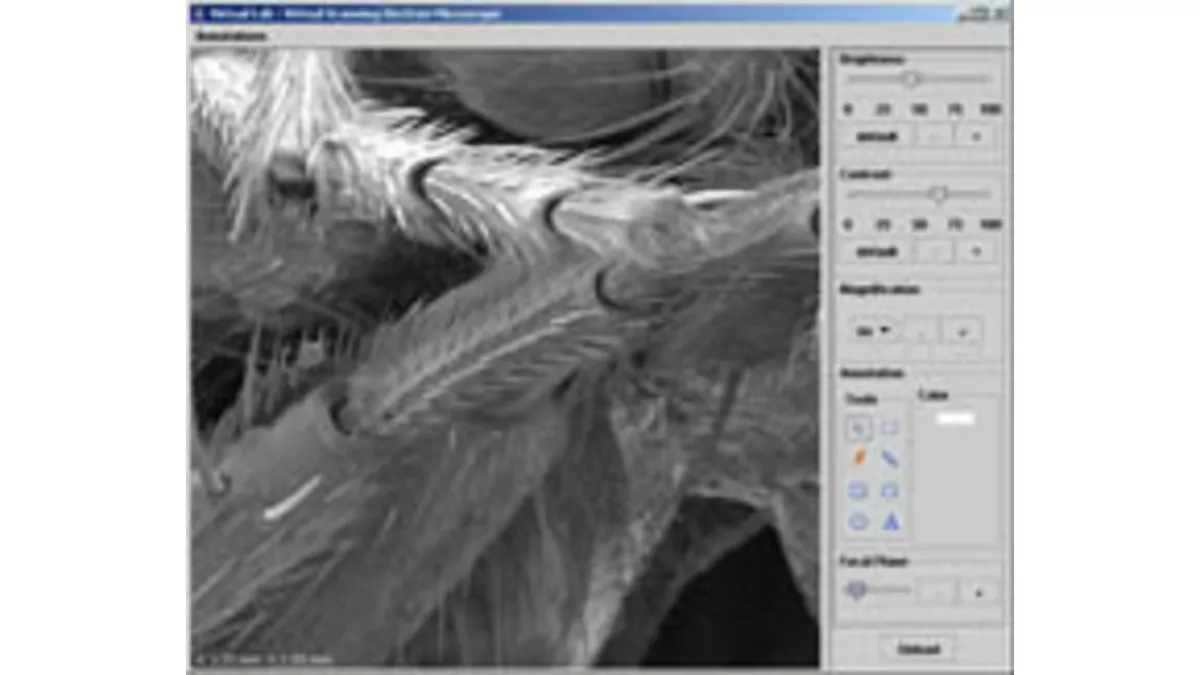Adjust the Brightness slider handle
This screenshot has height=675, width=1200.
coord(911,78)
